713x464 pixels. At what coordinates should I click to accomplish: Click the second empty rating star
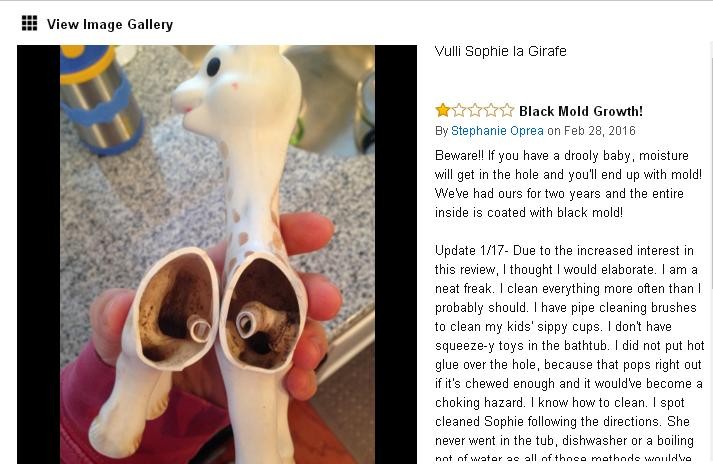459,110
